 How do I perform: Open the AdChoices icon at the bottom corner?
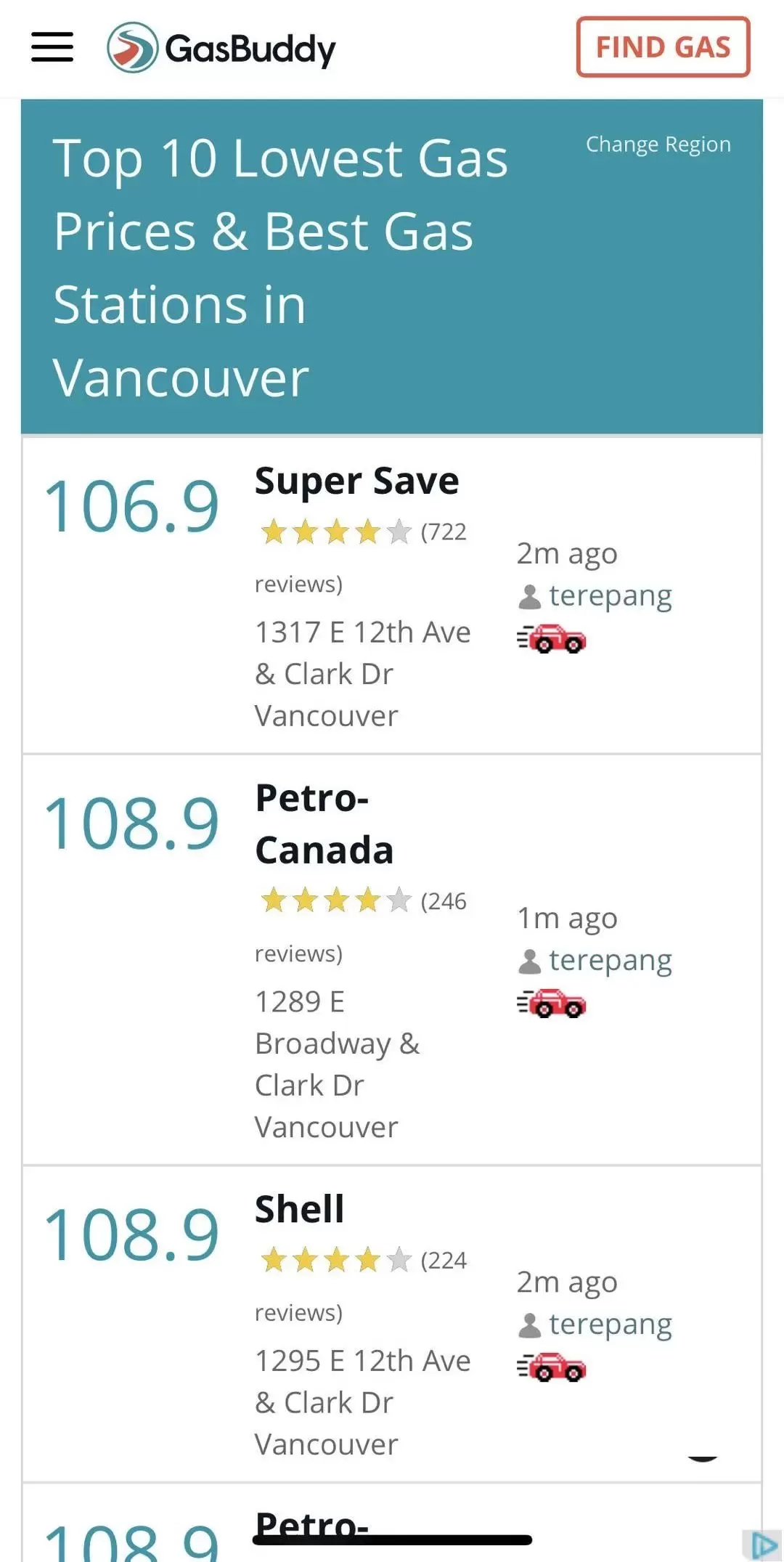tap(763, 1545)
